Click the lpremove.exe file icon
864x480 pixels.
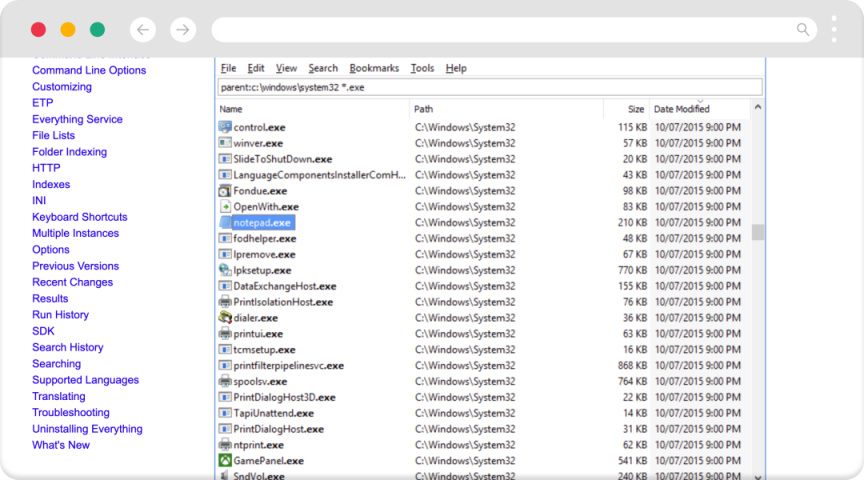(x=225, y=254)
